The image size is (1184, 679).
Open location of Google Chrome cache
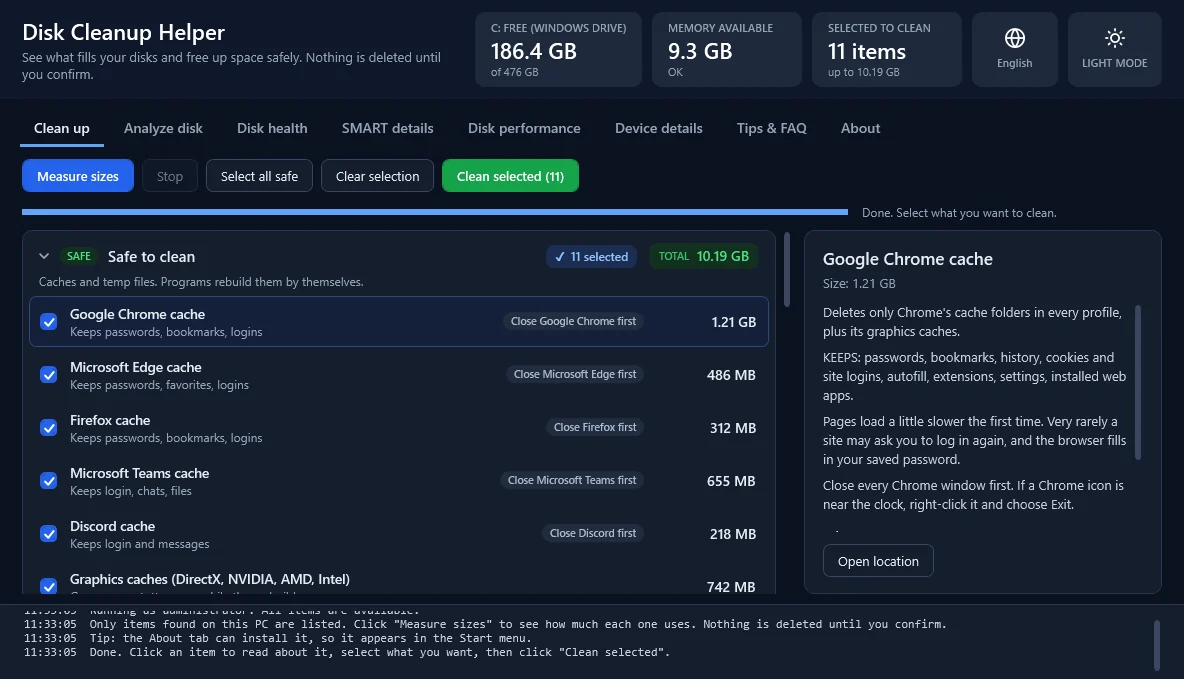(x=878, y=561)
